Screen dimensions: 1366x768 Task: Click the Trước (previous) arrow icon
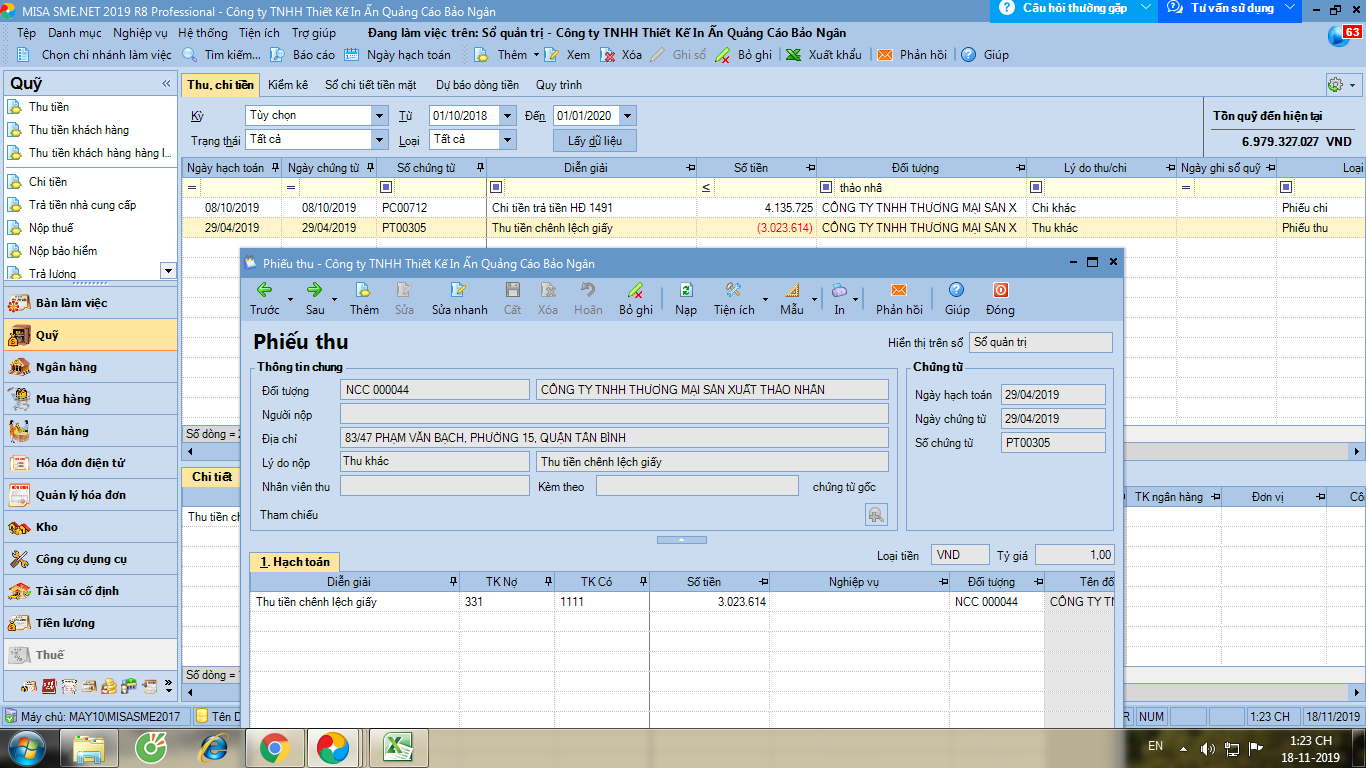[264, 291]
